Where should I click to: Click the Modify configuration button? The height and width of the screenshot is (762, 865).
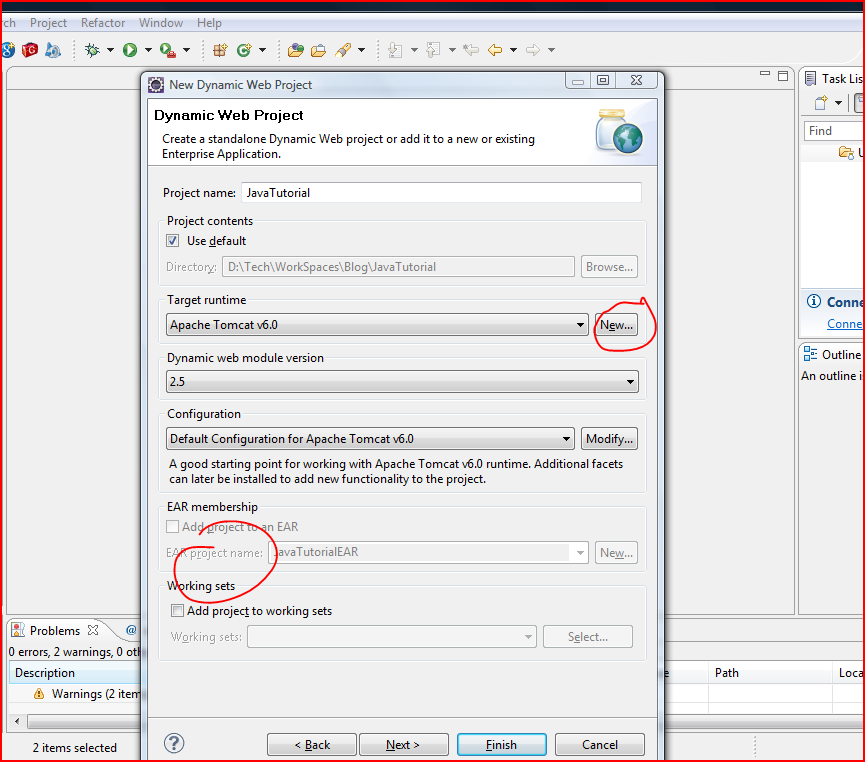click(609, 439)
